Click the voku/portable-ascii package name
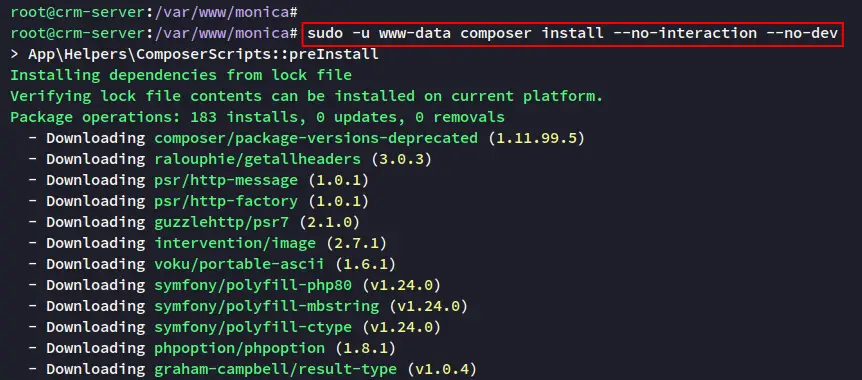Image resolution: width=862 pixels, height=380 pixels. 239,264
